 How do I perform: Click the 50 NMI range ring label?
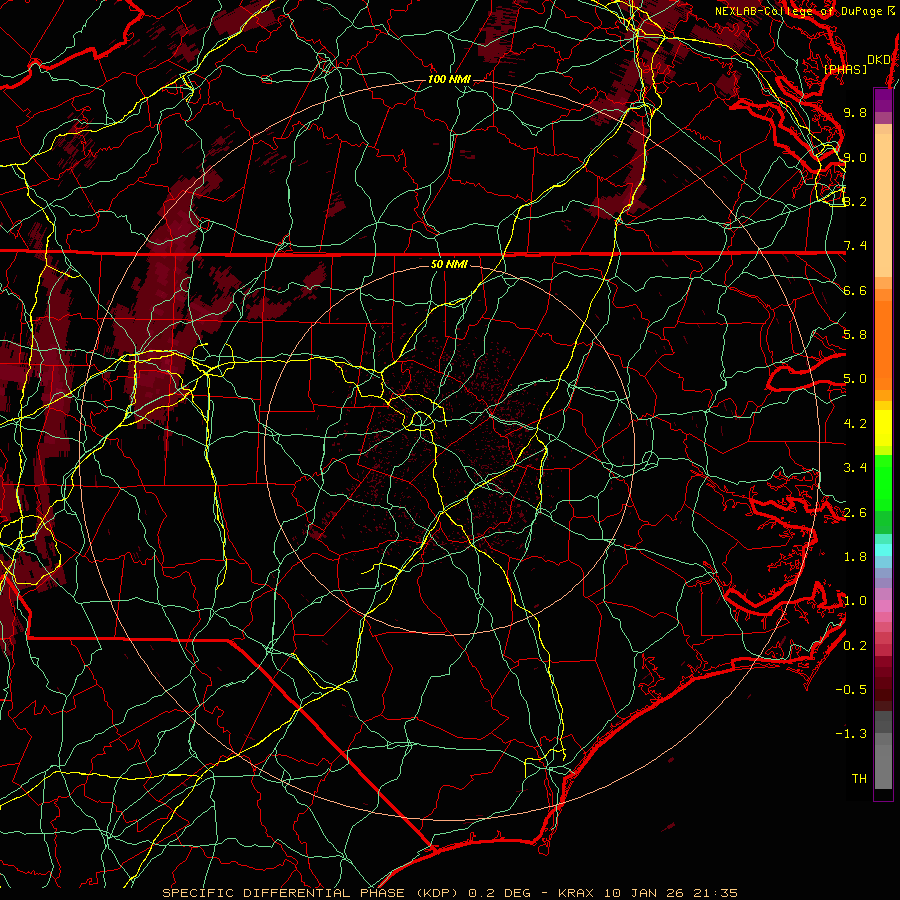click(x=449, y=264)
